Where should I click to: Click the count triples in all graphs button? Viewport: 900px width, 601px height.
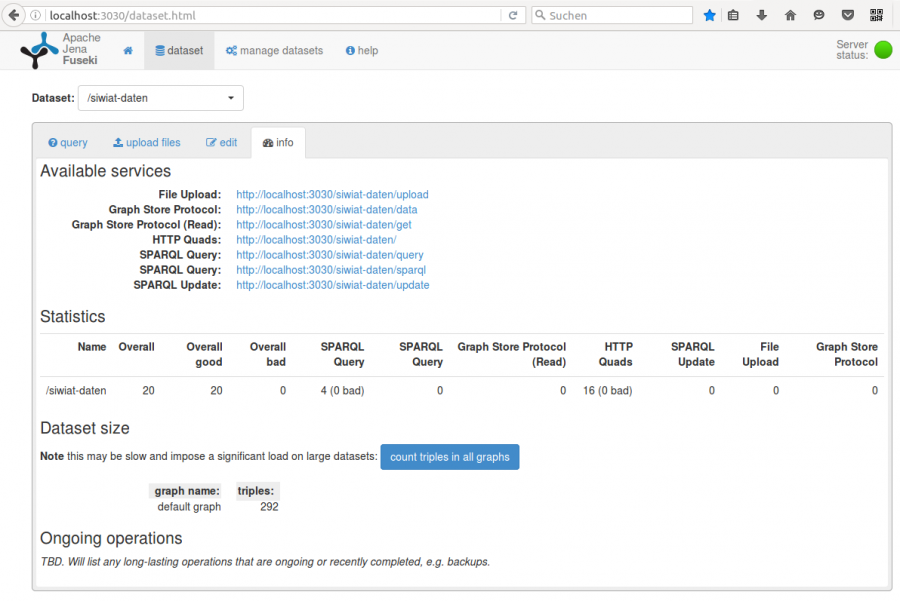tap(450, 457)
